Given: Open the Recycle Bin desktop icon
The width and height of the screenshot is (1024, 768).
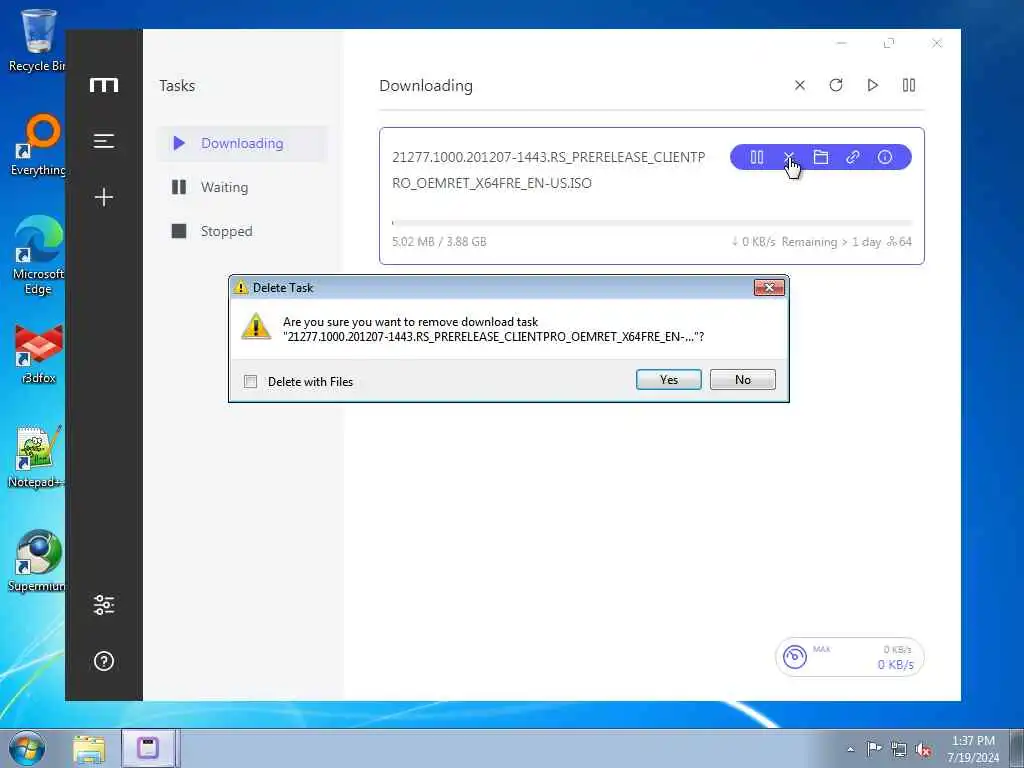Looking at the screenshot, I should (37, 40).
